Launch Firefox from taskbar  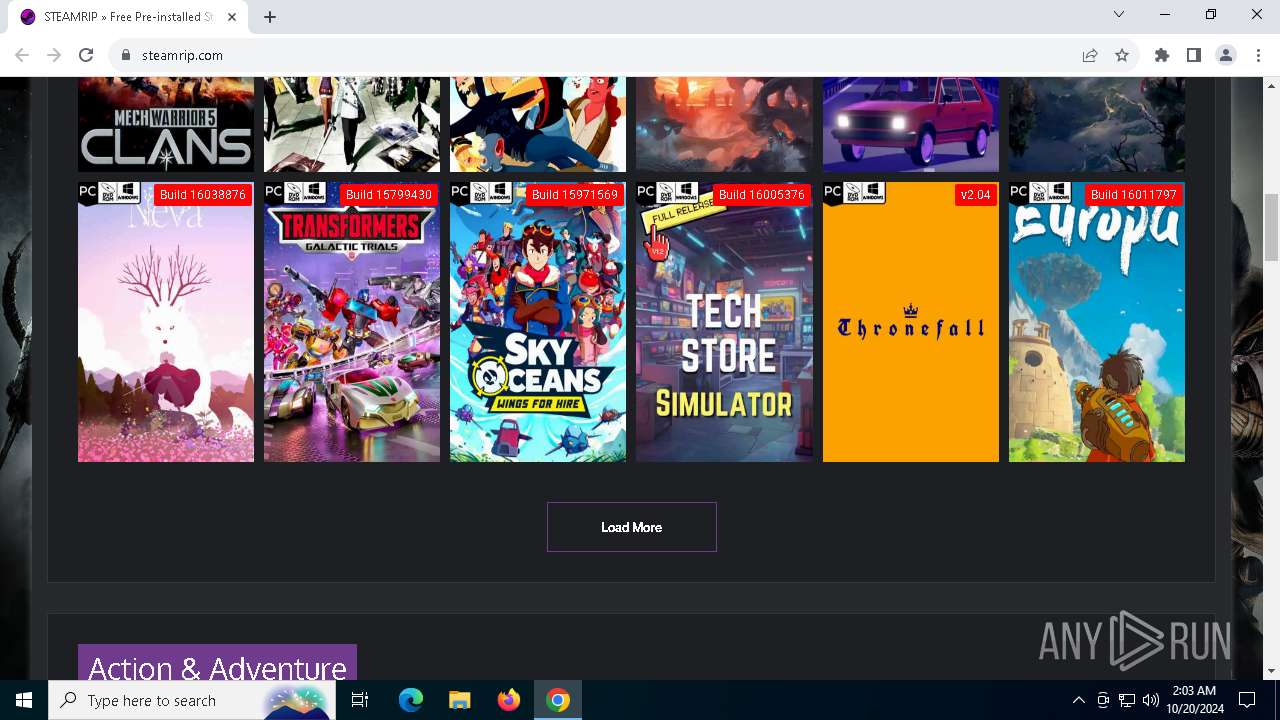click(x=509, y=700)
